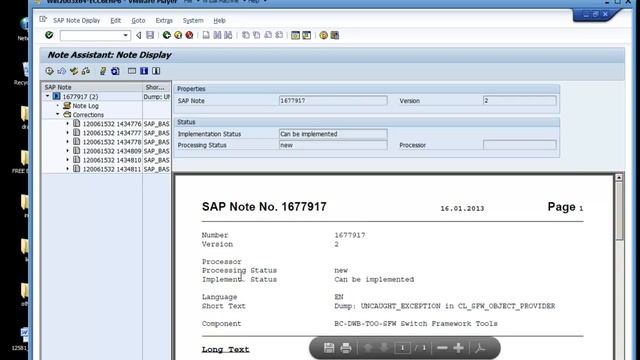Expand correction 120061532 1434777
Viewport: 640px width, 360px height.
click(x=68, y=133)
